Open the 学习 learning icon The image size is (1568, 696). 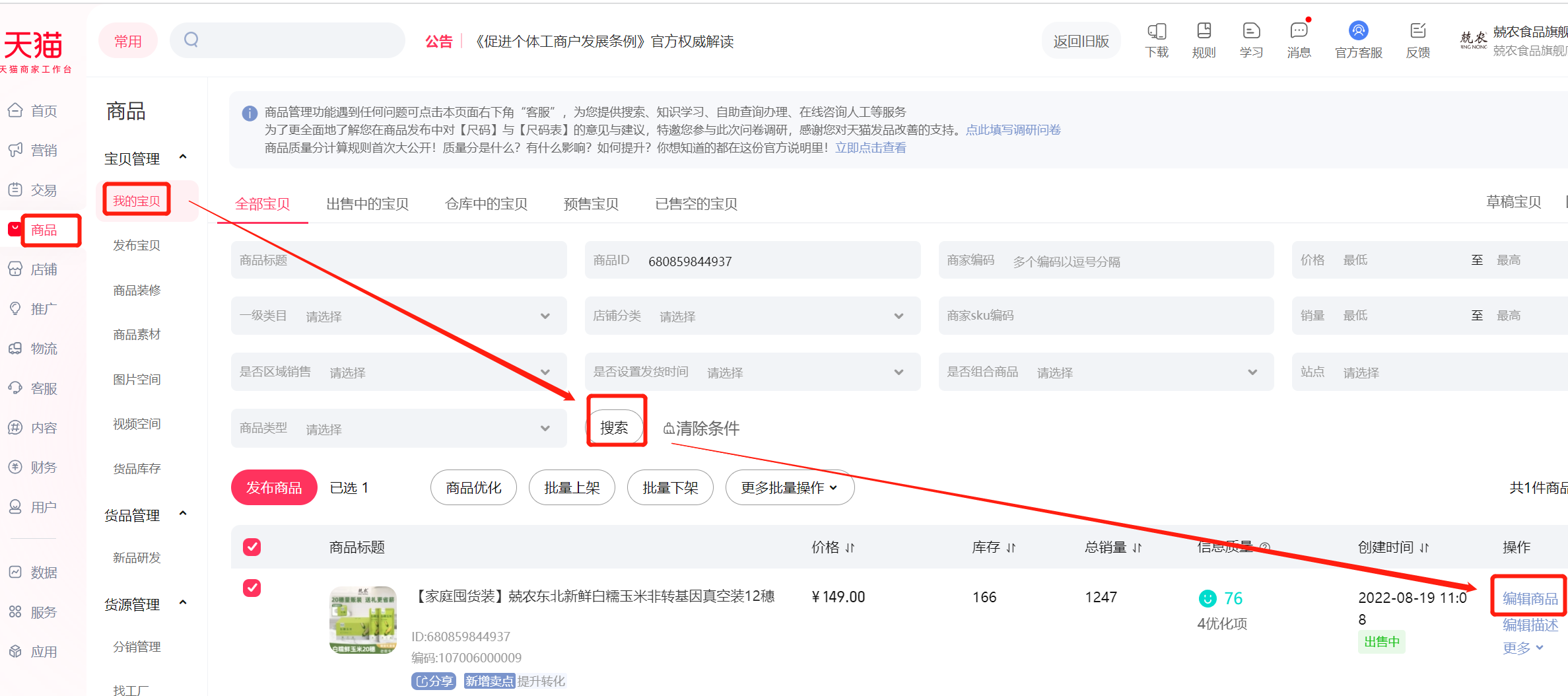pos(1251,40)
